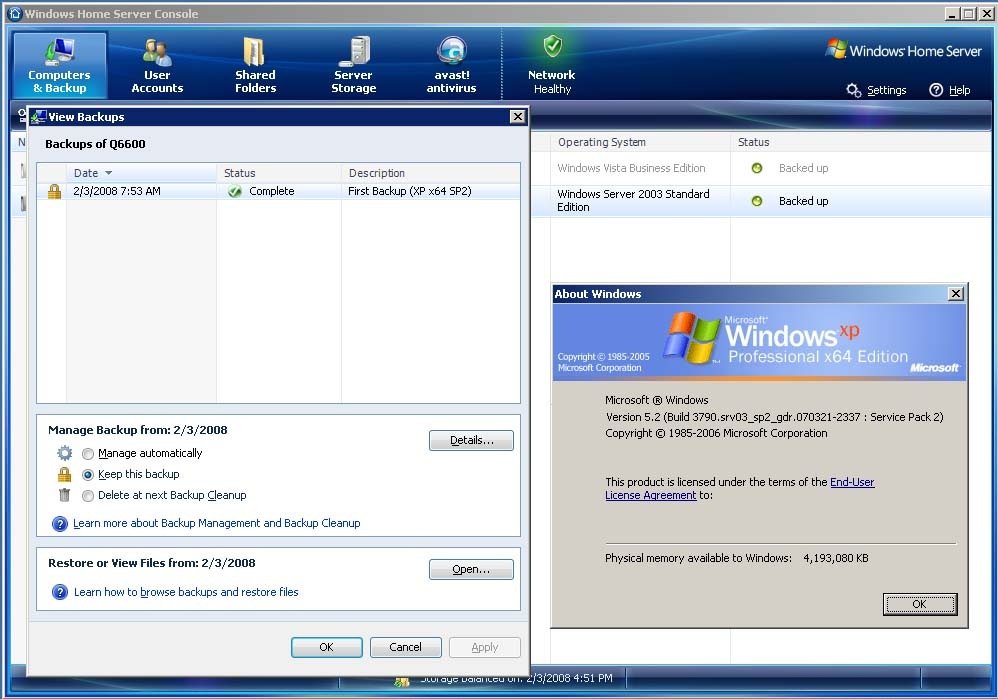Open Shared Folders tab
Viewport: 998px width, 699px height.
pyautogui.click(x=255, y=66)
